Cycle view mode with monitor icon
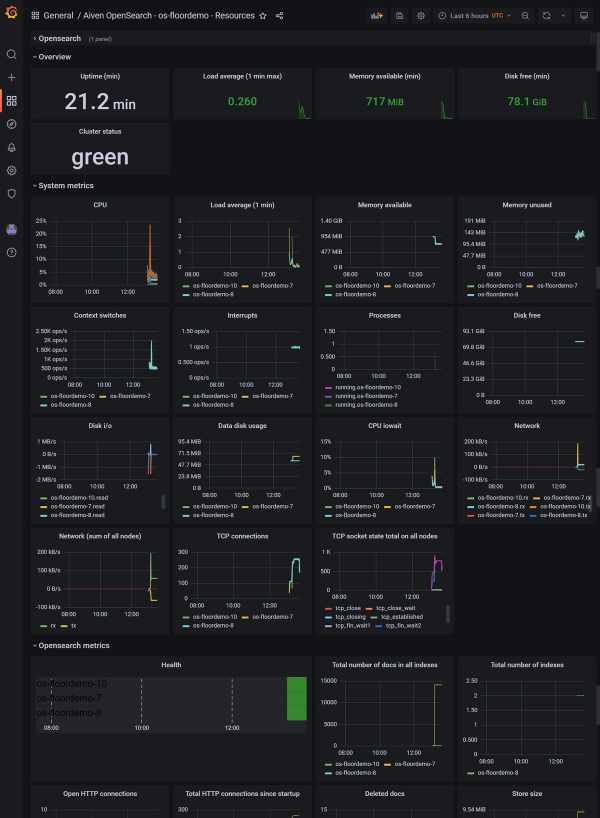600x818 pixels. click(584, 16)
